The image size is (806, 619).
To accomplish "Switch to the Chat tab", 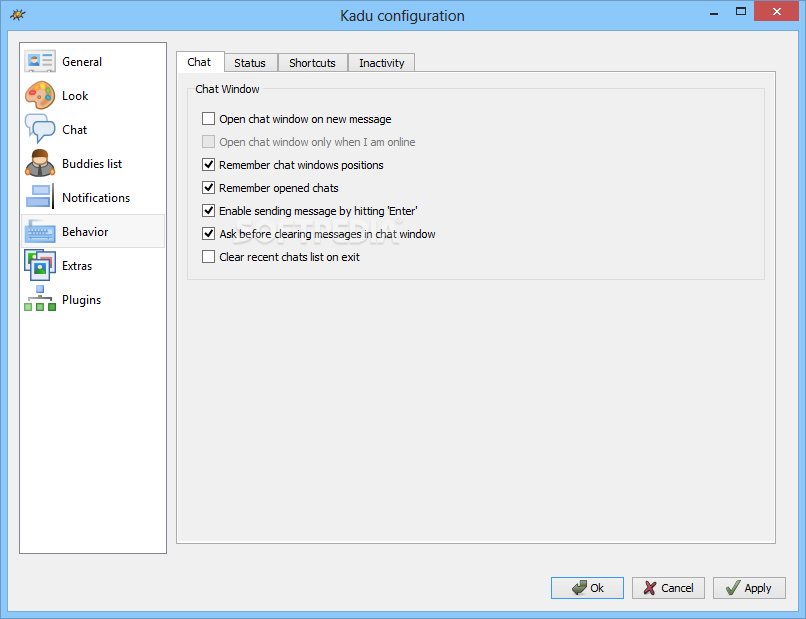I will 199,62.
